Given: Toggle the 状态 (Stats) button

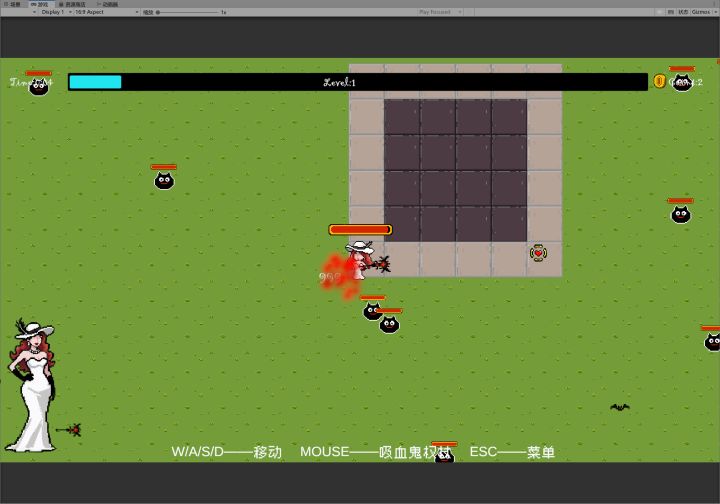Looking at the screenshot, I should (683, 12).
